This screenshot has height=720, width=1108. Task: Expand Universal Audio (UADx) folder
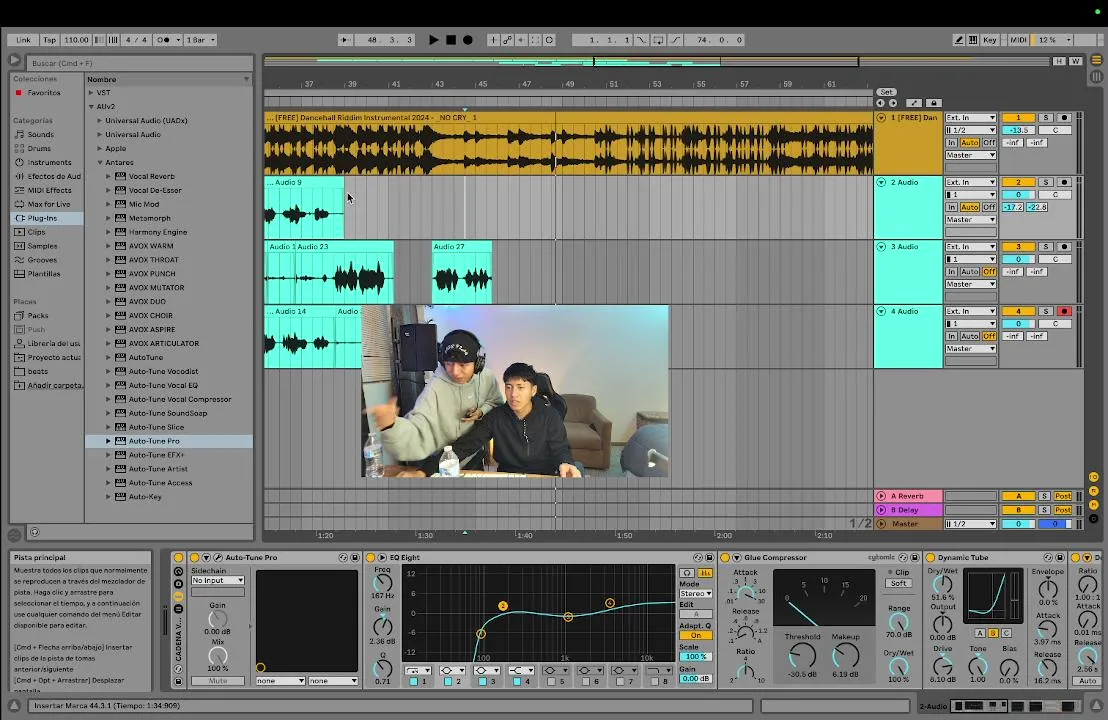click(100, 121)
